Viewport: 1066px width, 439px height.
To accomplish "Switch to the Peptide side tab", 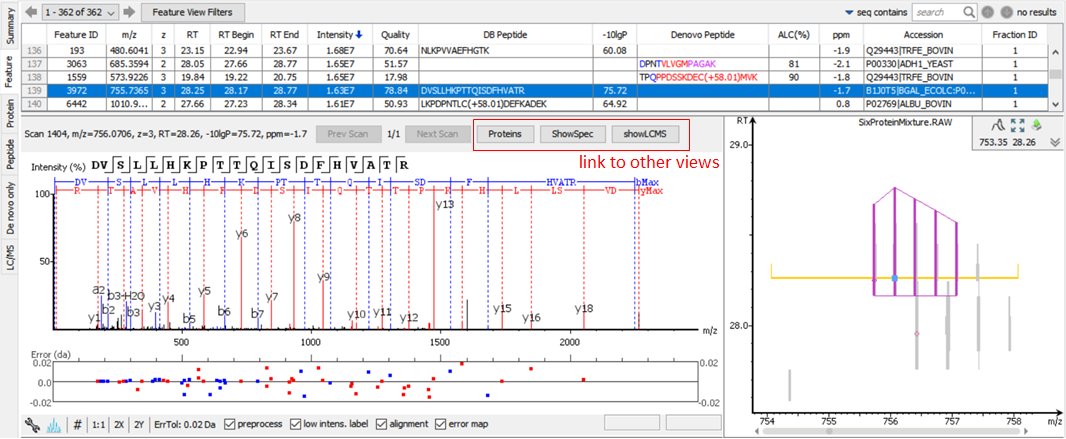I will 10,155.
